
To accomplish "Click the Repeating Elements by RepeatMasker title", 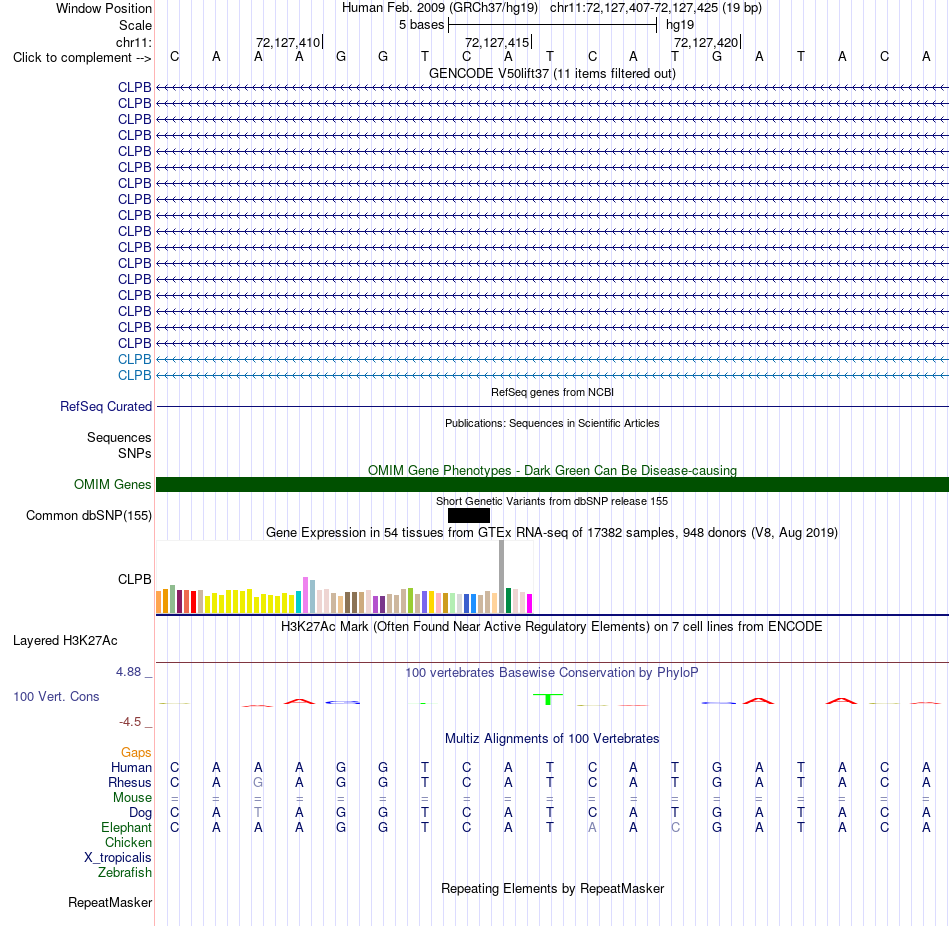I will (552, 888).
